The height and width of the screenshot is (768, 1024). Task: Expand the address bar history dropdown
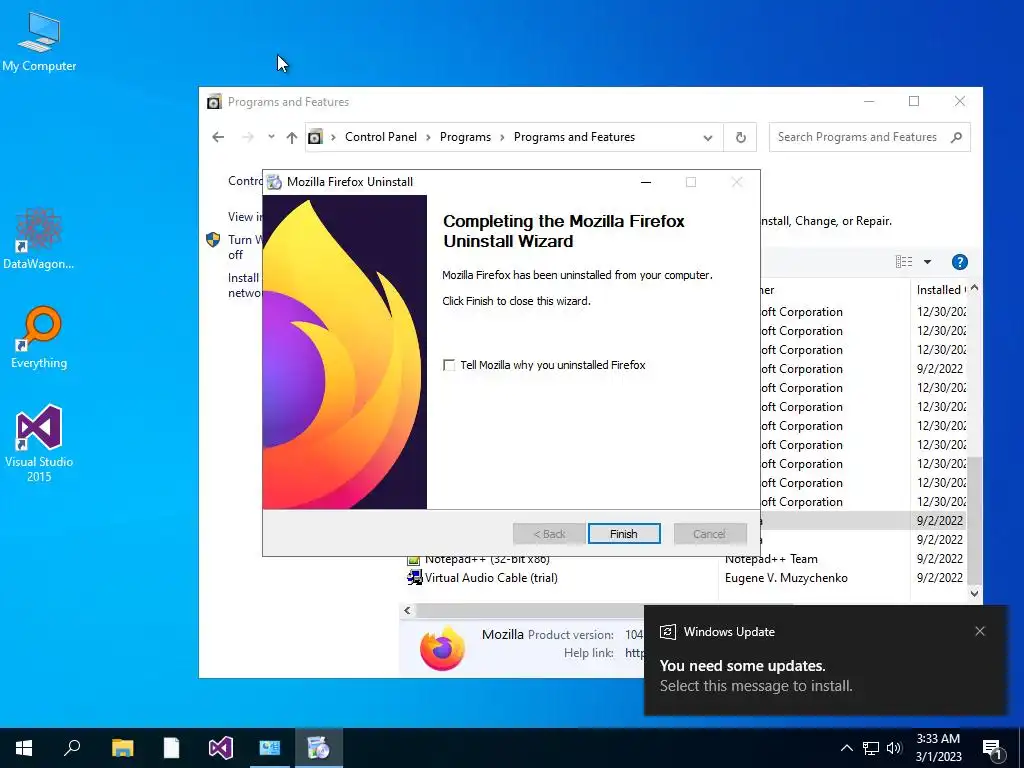pos(707,138)
